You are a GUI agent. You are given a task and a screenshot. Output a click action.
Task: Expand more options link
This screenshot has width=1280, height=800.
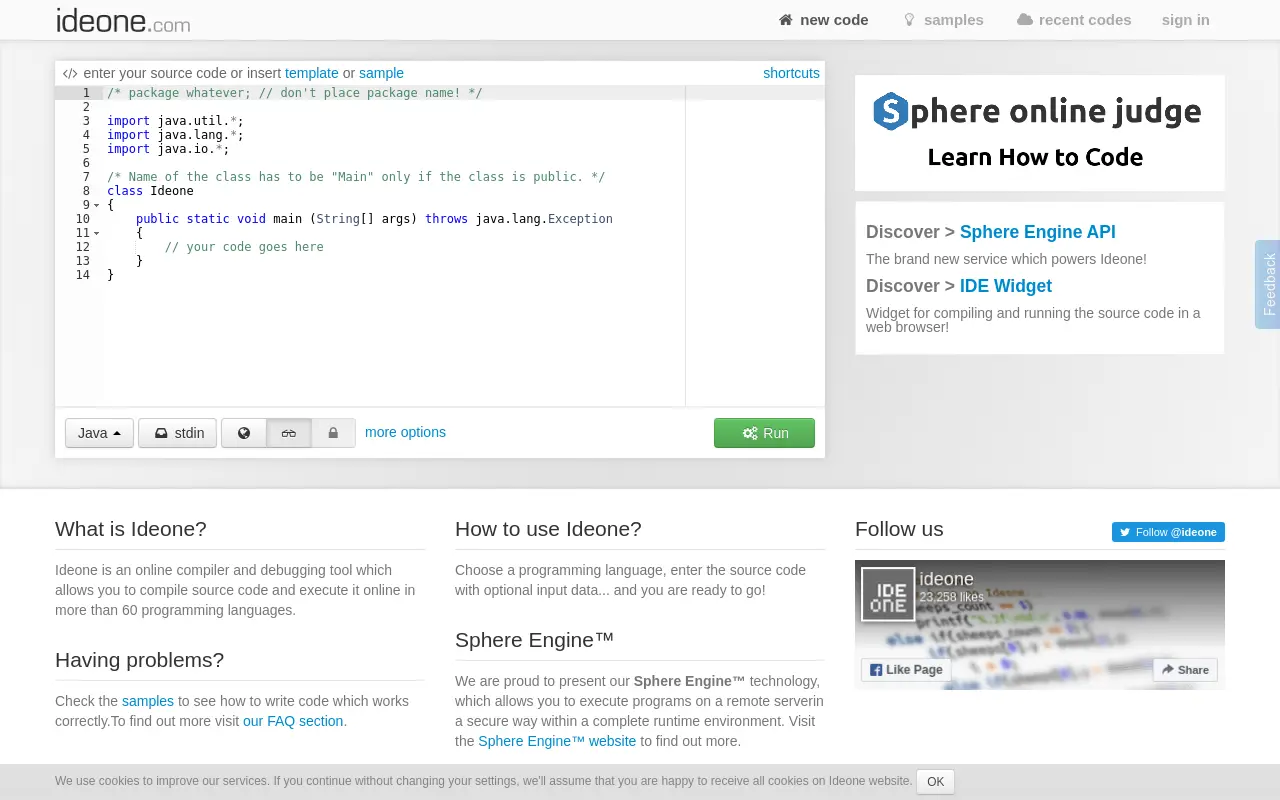[x=405, y=432]
